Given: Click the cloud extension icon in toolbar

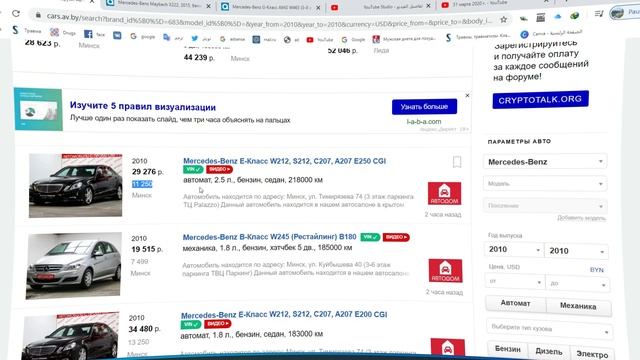Looking at the screenshot, I should tap(558, 16).
